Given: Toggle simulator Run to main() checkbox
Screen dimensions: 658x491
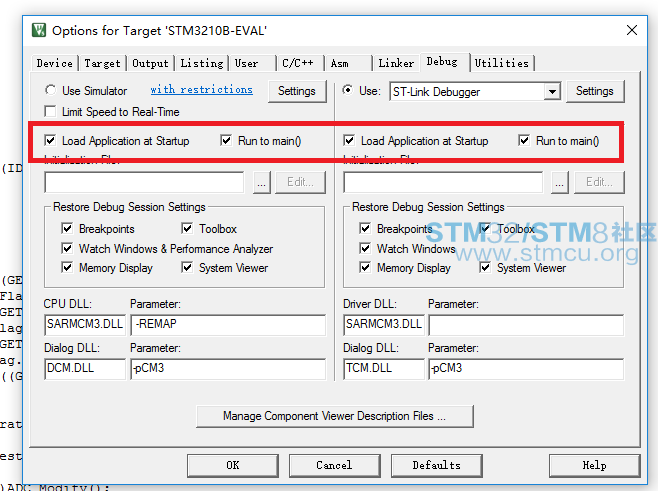Looking at the screenshot, I should (226, 140).
